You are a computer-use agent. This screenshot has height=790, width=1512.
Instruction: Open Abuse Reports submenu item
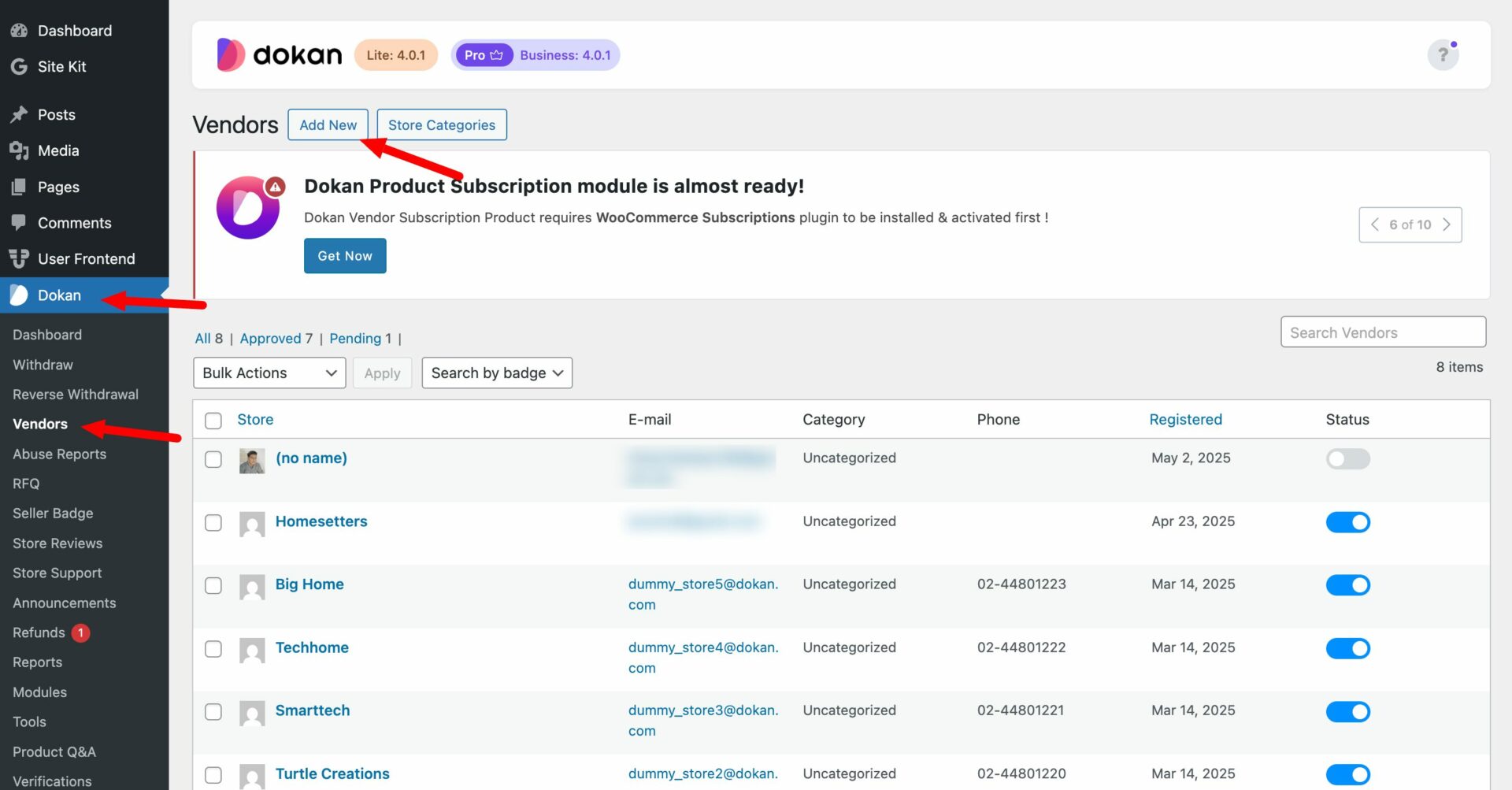coord(59,454)
